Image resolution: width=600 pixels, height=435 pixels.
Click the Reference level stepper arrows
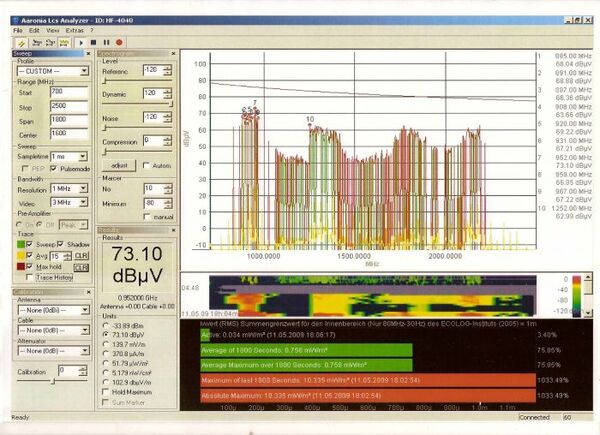[x=168, y=70]
